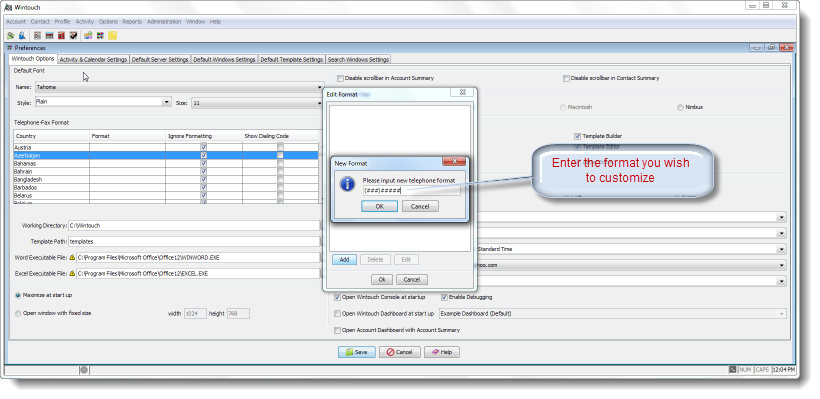Screen dimensions: 820x399
Task: Switch to Search Windows Settings tab
Action: [358, 60]
